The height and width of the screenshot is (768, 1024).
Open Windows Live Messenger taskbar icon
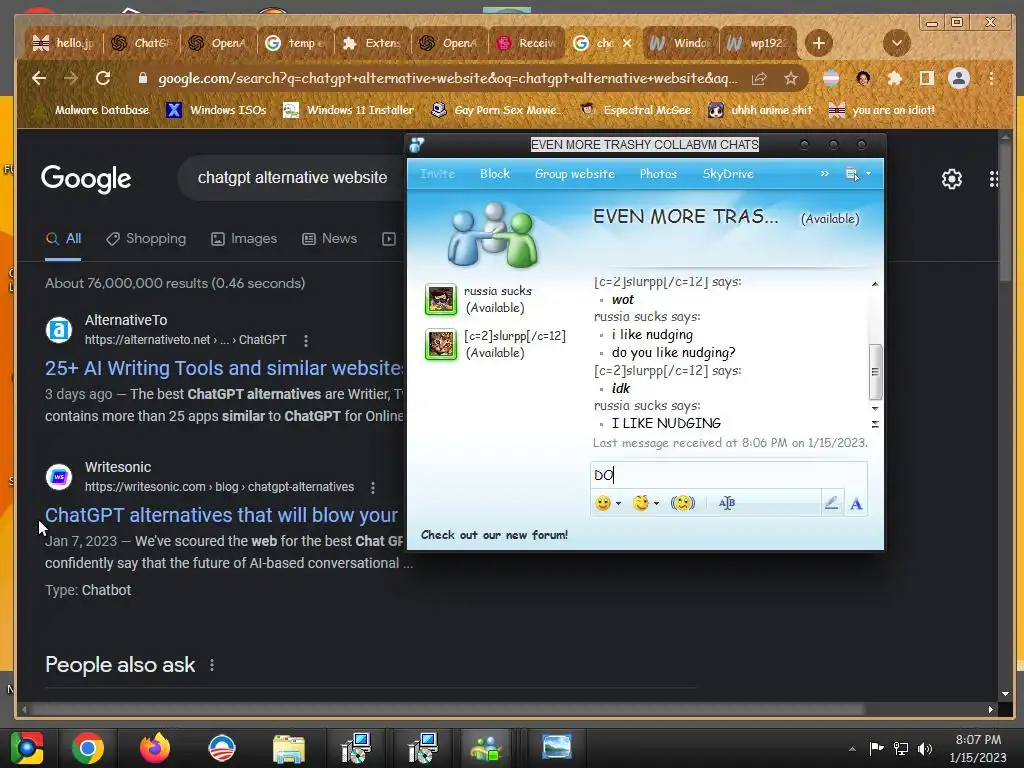pos(486,748)
